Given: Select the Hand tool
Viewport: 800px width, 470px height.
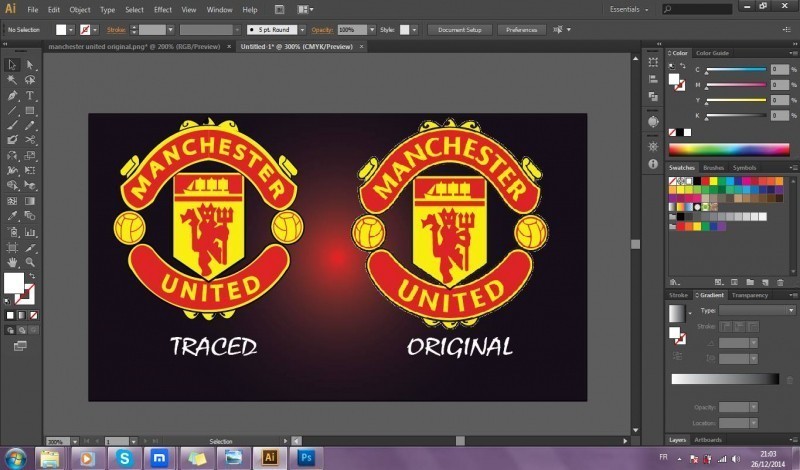Looking at the screenshot, I should [x=12, y=262].
